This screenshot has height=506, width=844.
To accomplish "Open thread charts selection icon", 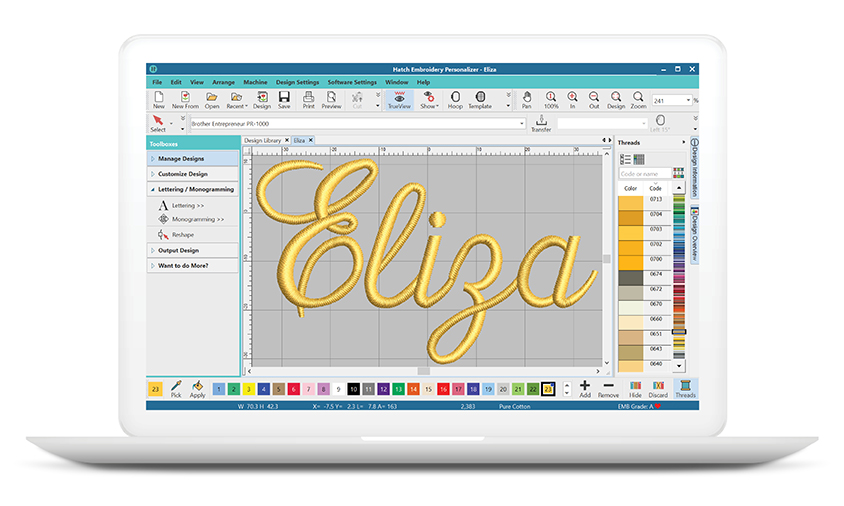I will tap(679, 173).
